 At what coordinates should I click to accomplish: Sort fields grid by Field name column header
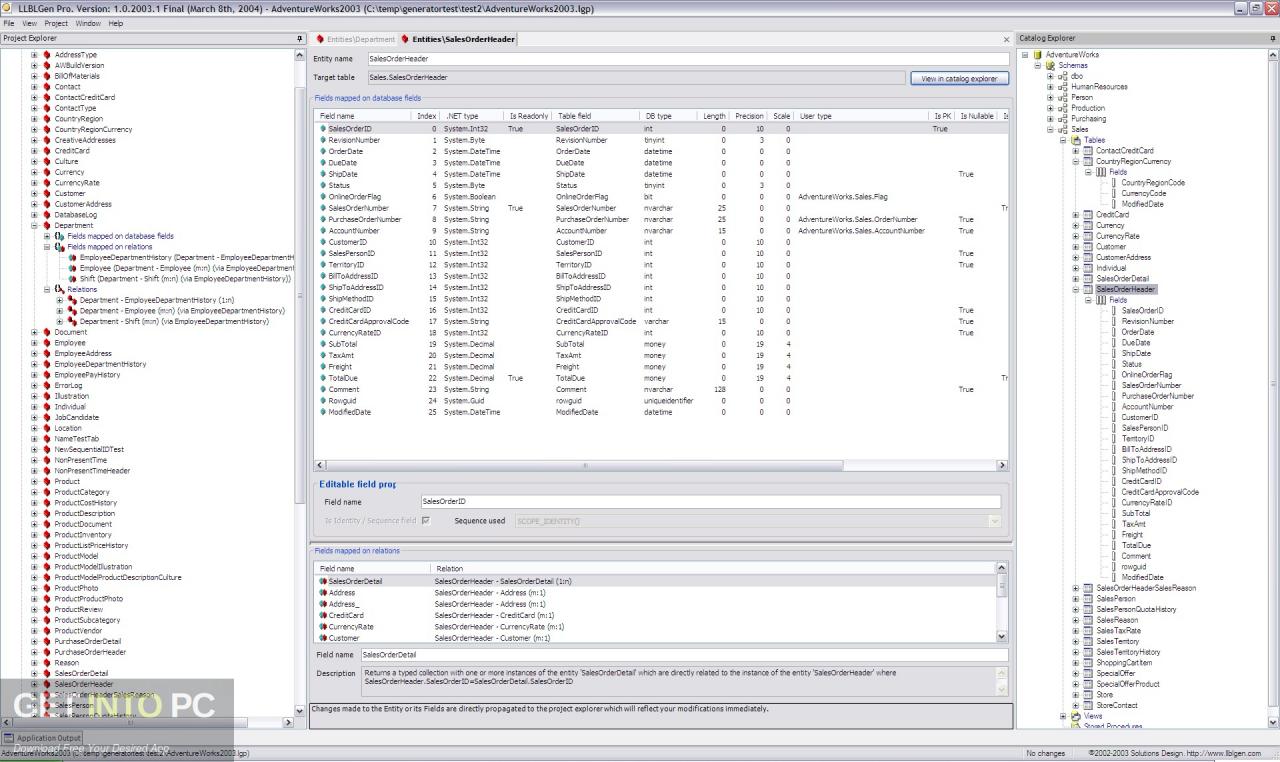[x=364, y=116]
